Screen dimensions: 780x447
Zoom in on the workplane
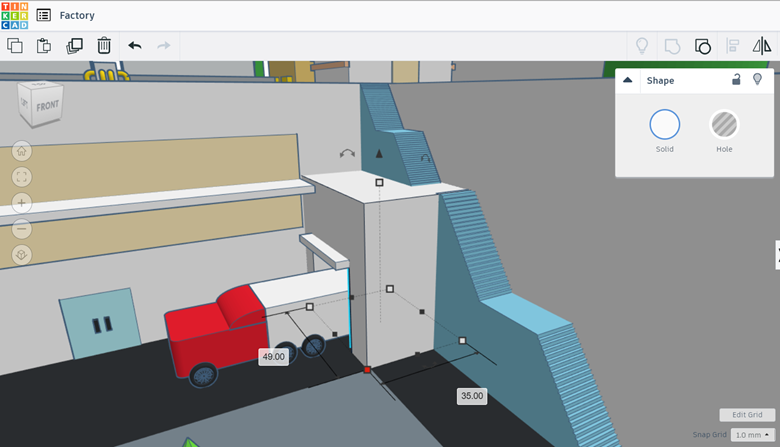[x=21, y=203]
